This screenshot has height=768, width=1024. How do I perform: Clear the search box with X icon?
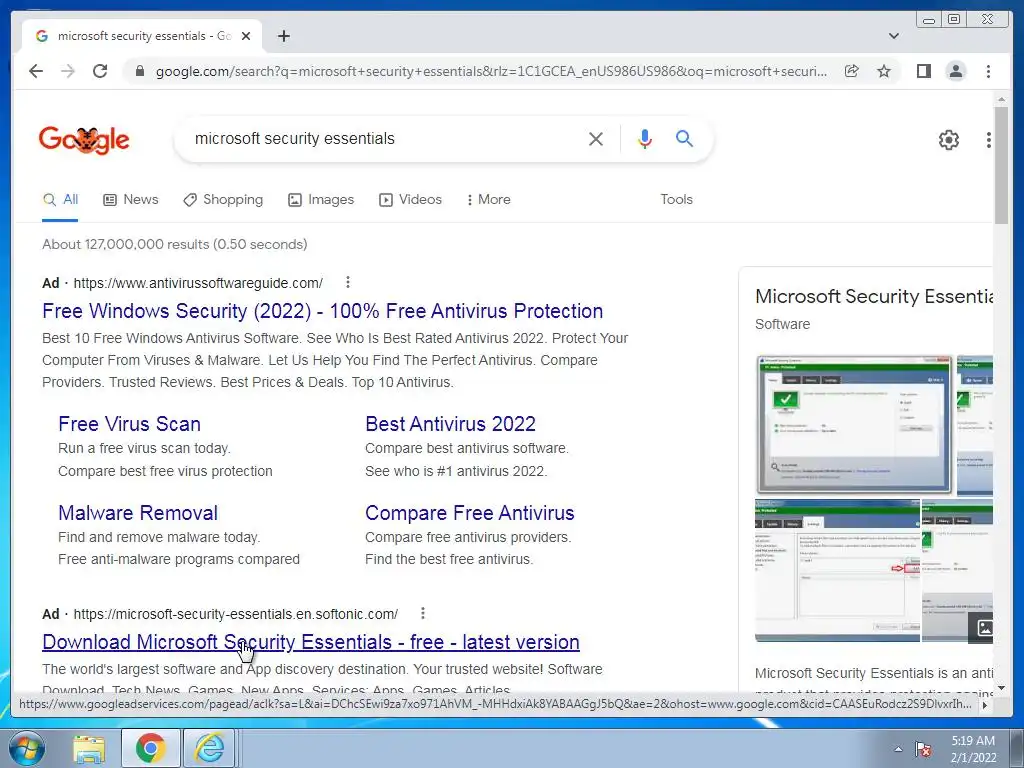(x=596, y=138)
